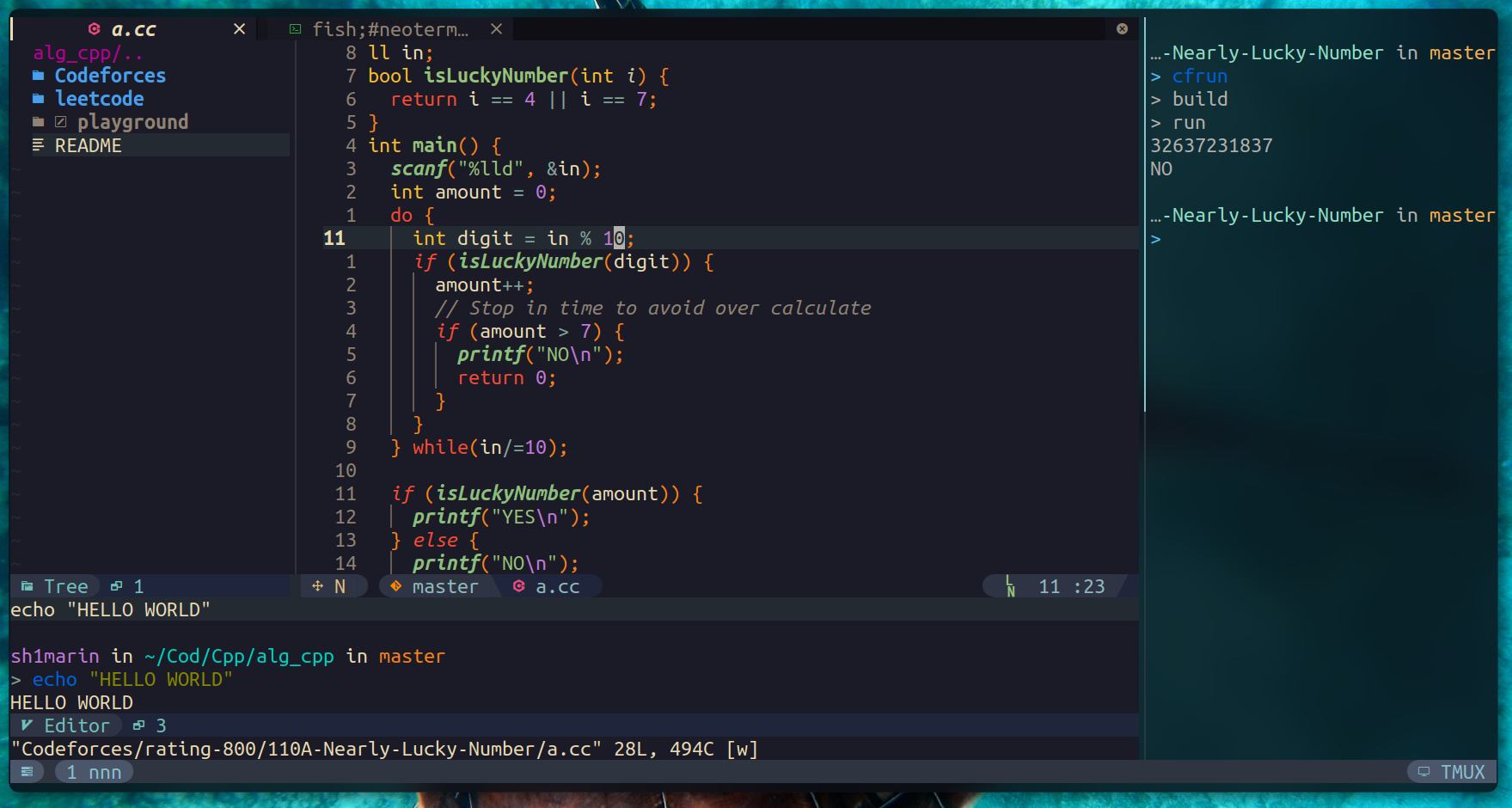
Task: Click the while(in/=10) line
Action: [479, 447]
